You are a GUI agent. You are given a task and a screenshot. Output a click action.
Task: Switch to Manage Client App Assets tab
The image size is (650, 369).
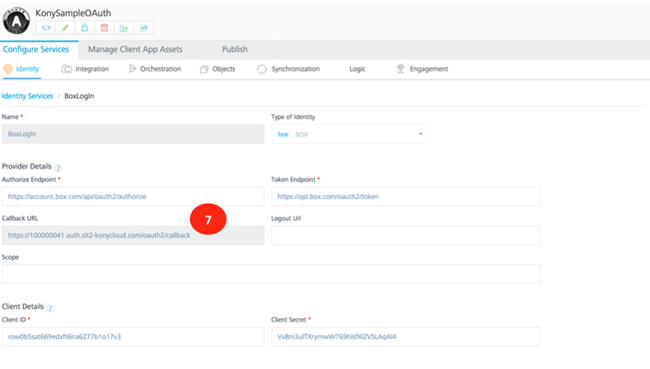click(135, 49)
